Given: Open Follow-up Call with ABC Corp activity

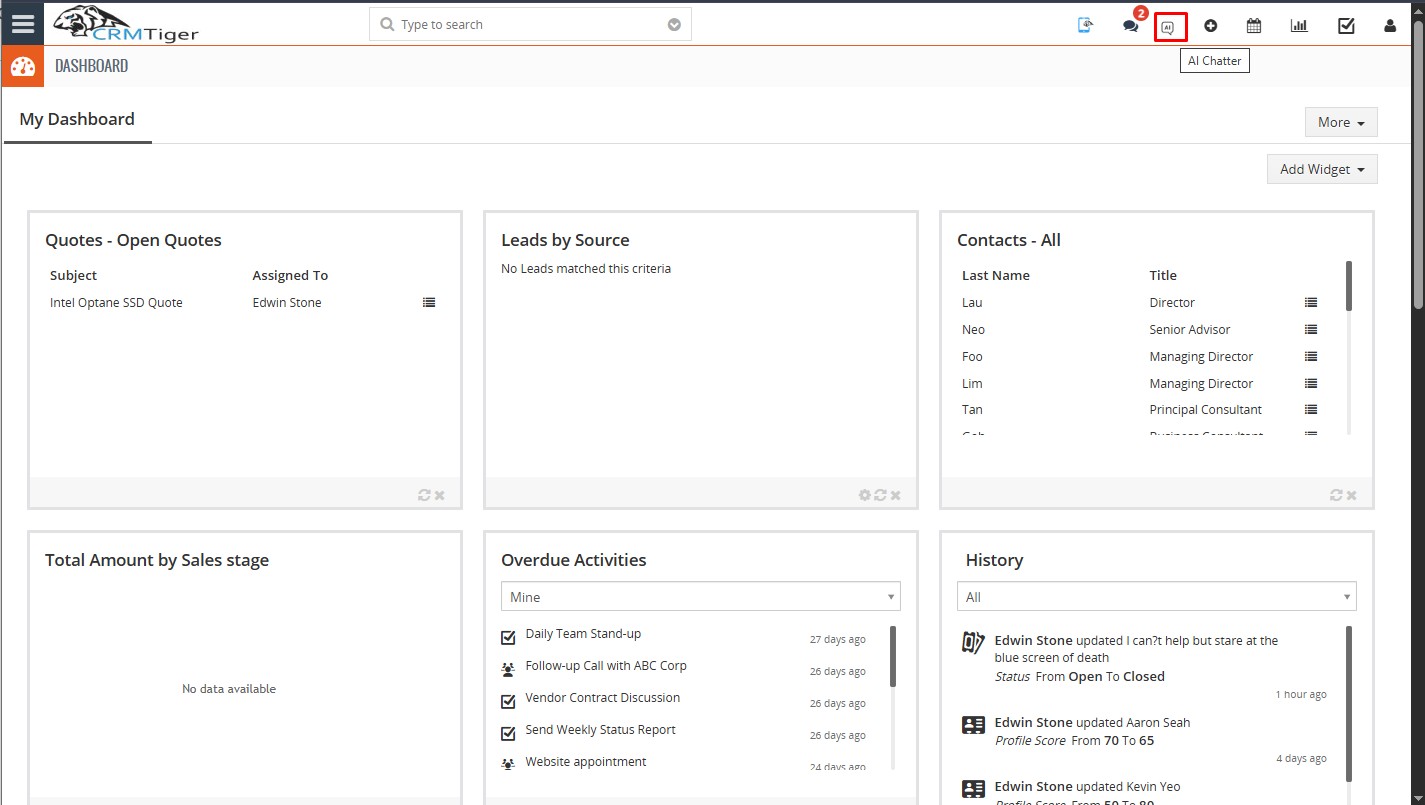Looking at the screenshot, I should (606, 665).
